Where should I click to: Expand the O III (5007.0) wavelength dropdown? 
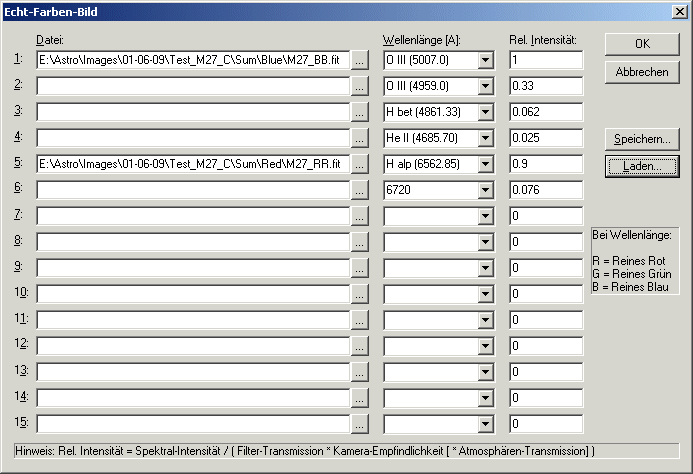[x=486, y=60]
